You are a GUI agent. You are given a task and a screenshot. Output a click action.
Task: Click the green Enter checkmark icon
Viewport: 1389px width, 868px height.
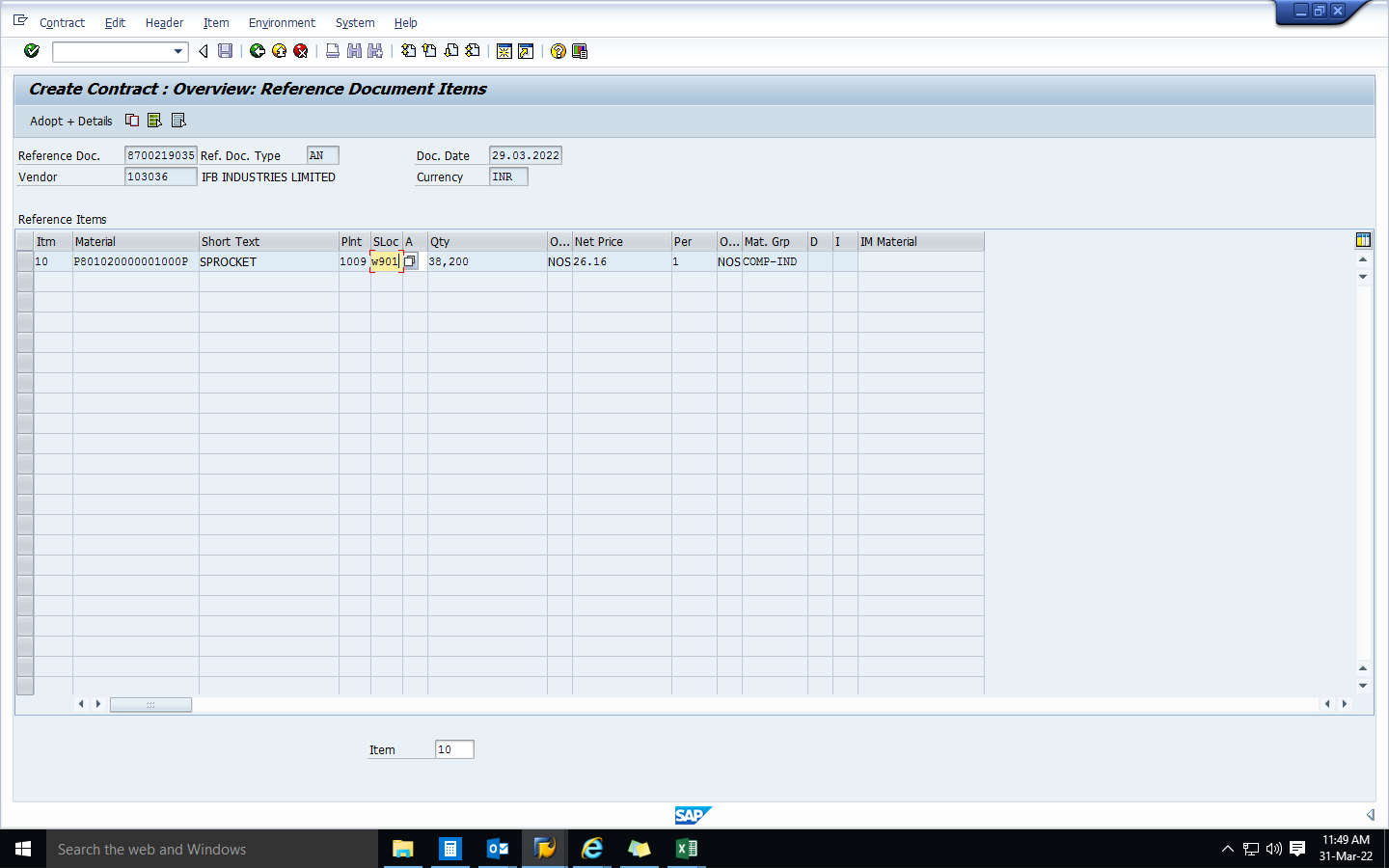[x=32, y=51]
